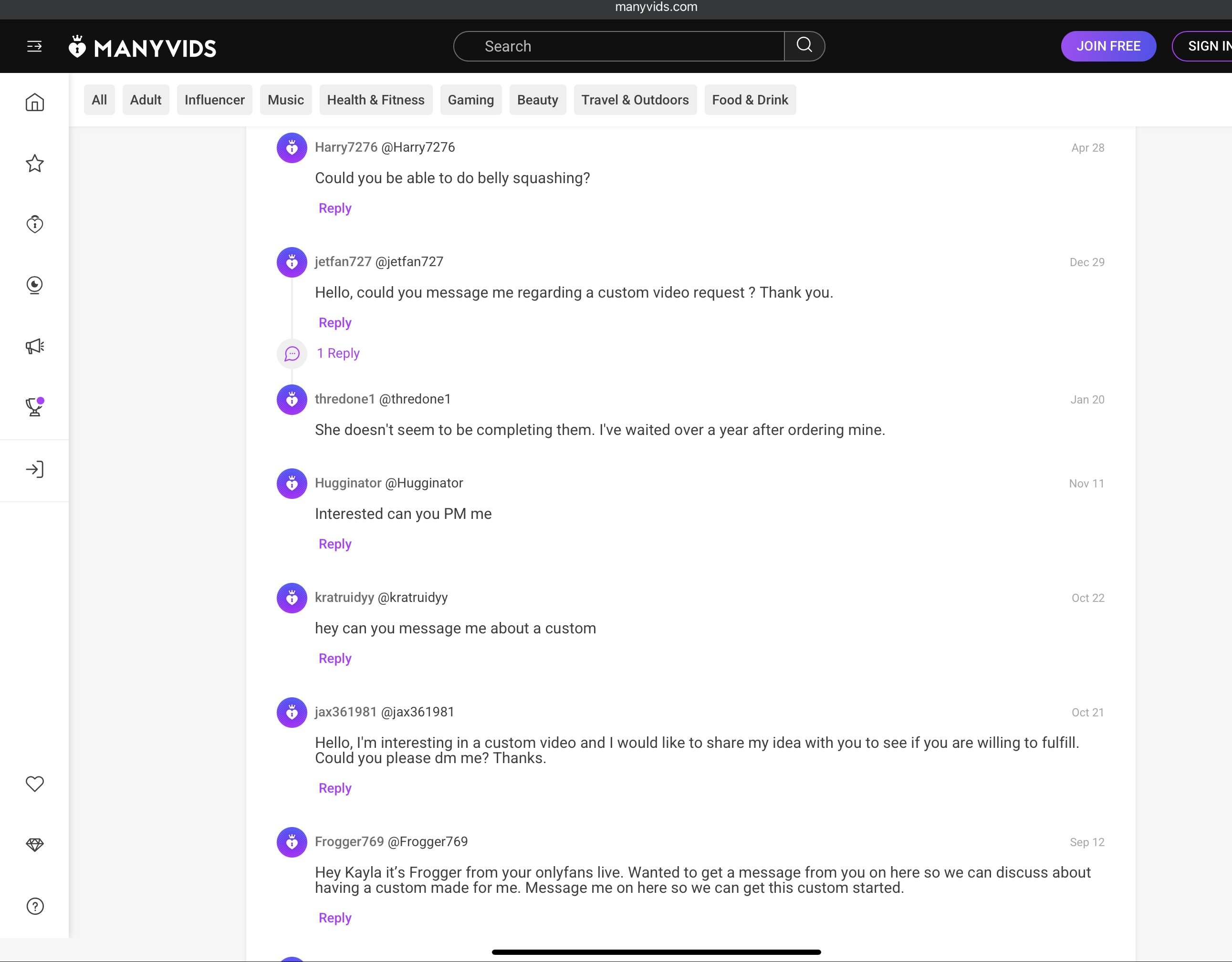
Task: Open the webcam live icon
Action: [35, 285]
